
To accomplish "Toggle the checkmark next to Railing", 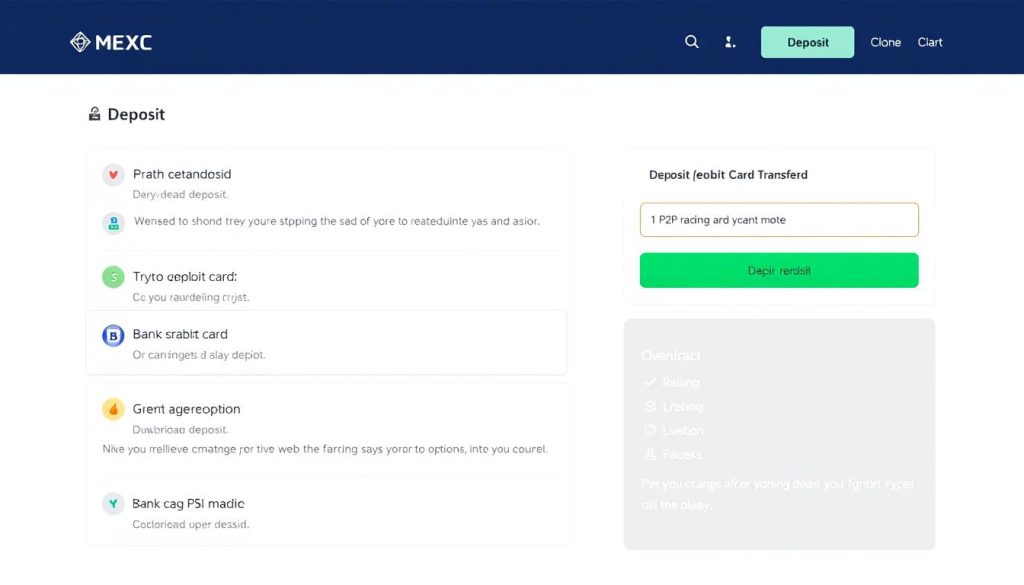I will click(650, 382).
